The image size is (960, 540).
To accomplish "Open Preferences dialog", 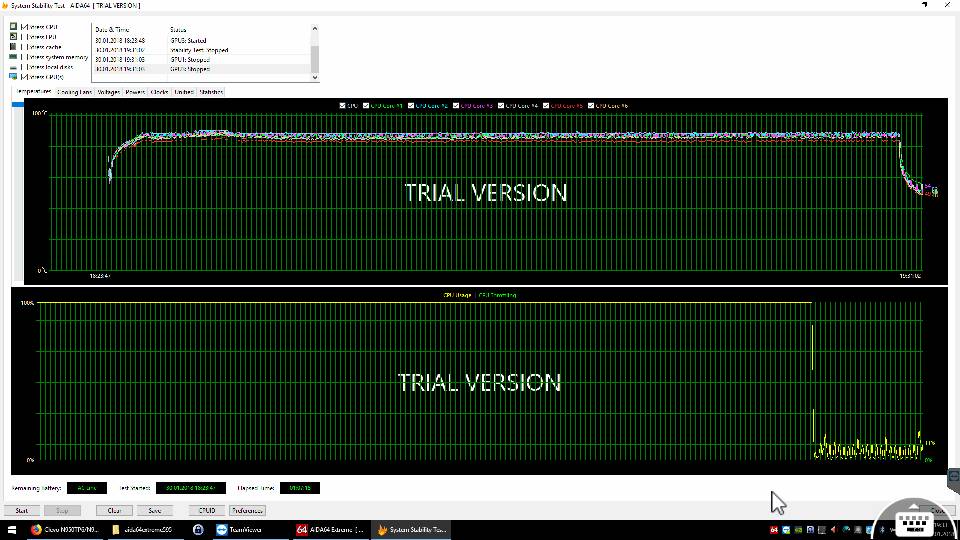I will 247,510.
